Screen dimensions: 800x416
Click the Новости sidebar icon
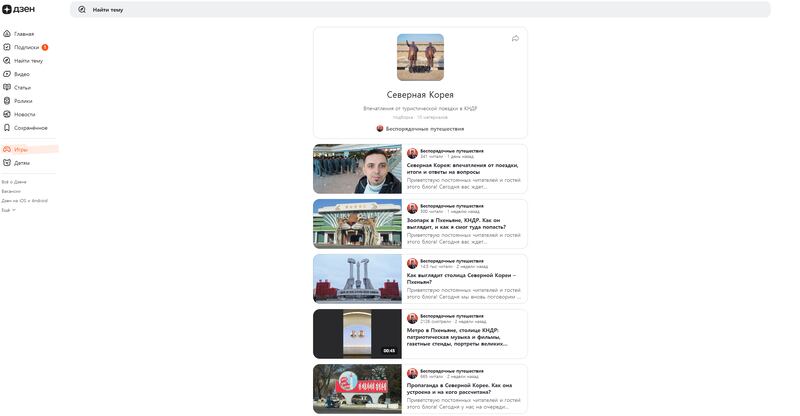coord(7,114)
